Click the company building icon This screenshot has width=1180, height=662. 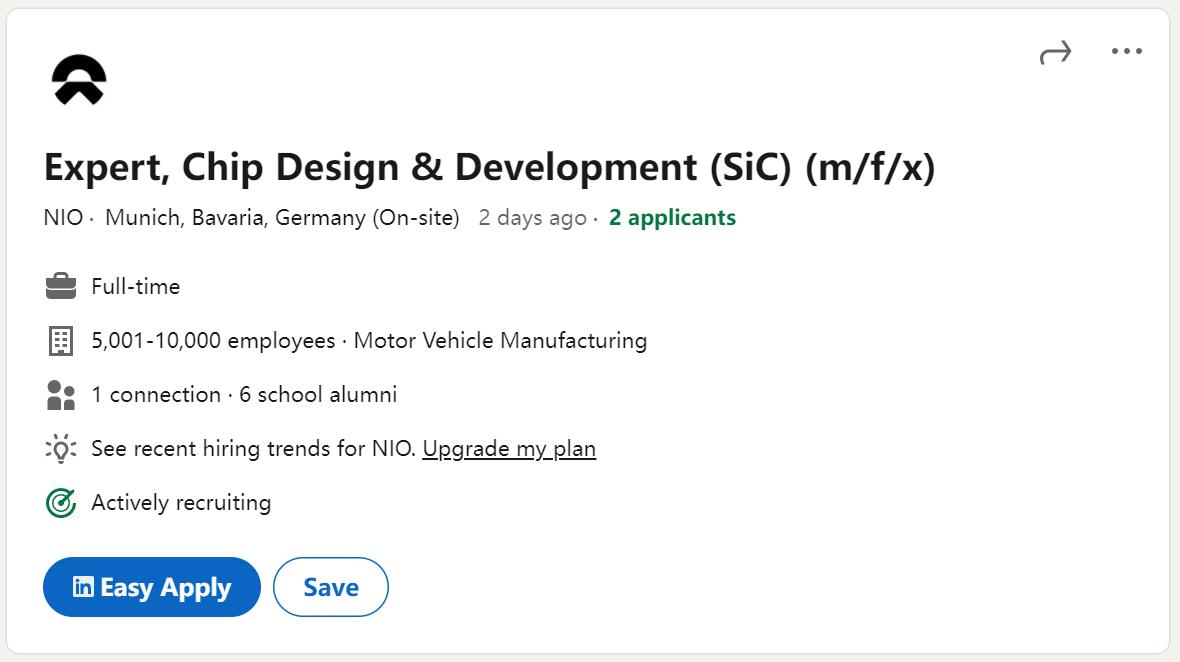pyautogui.click(x=61, y=340)
